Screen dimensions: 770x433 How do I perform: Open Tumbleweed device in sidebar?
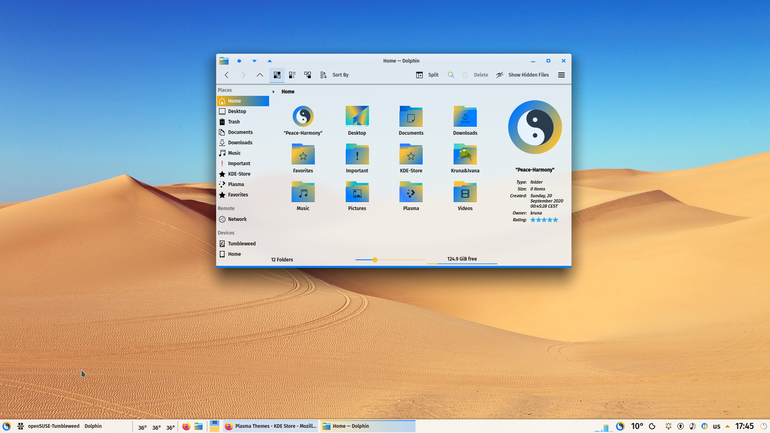pyautogui.click(x=243, y=244)
